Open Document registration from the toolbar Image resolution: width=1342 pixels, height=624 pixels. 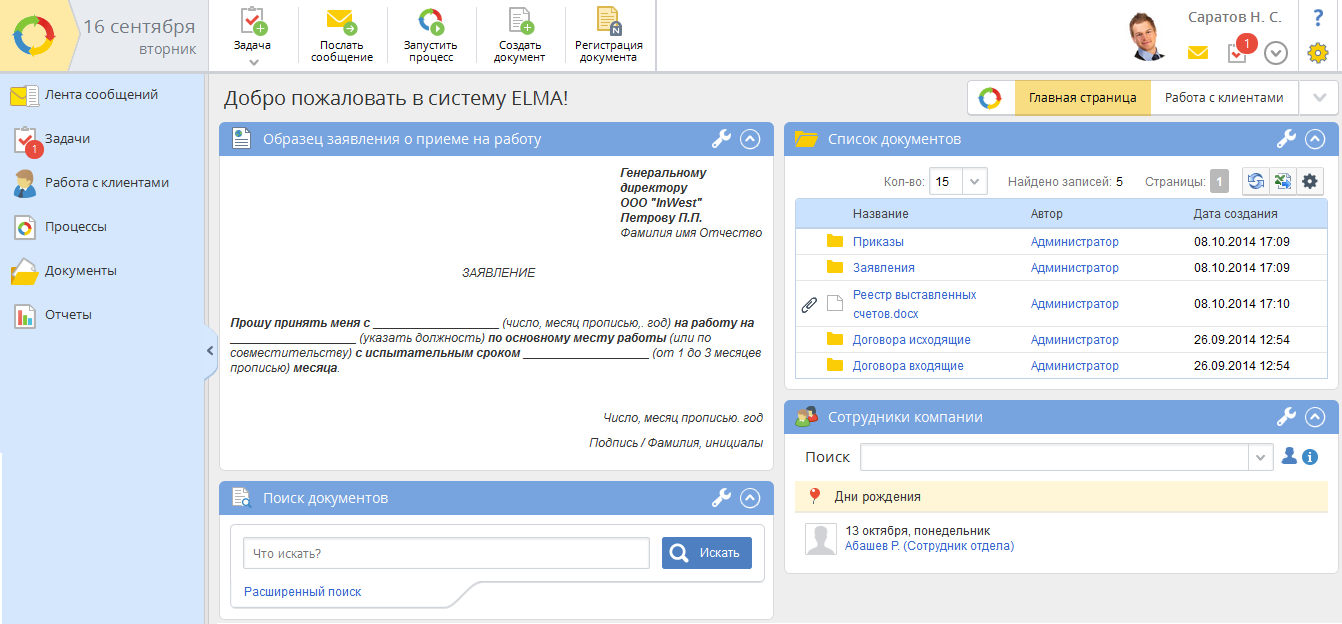[608, 22]
